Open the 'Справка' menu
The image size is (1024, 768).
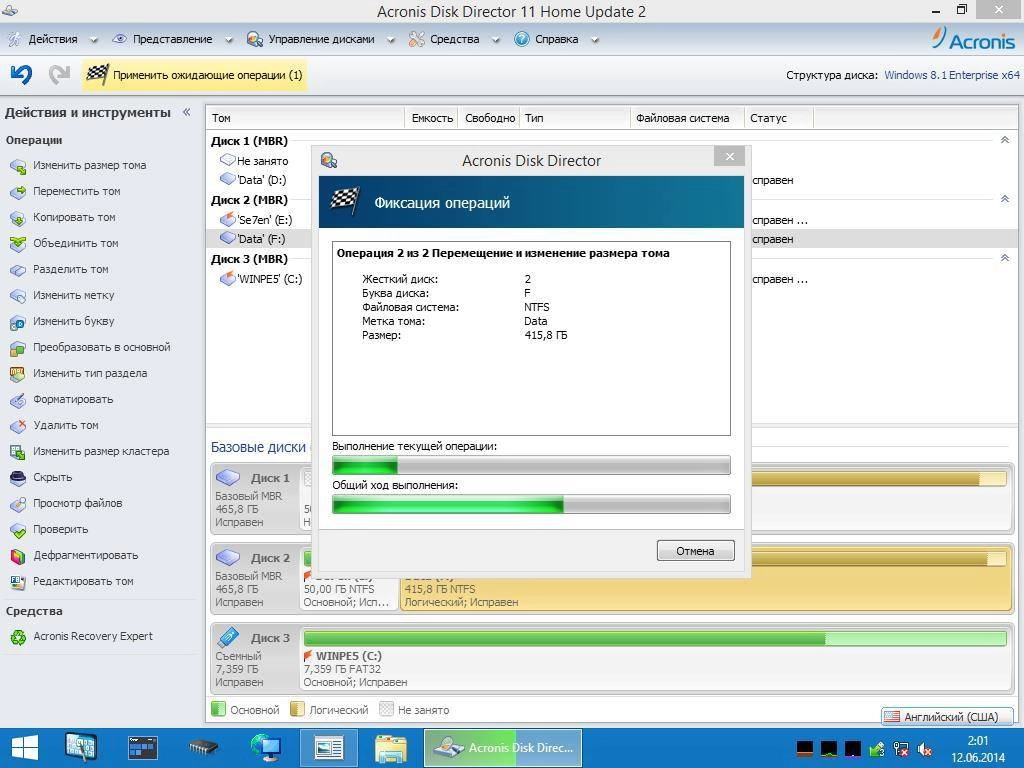(x=556, y=39)
